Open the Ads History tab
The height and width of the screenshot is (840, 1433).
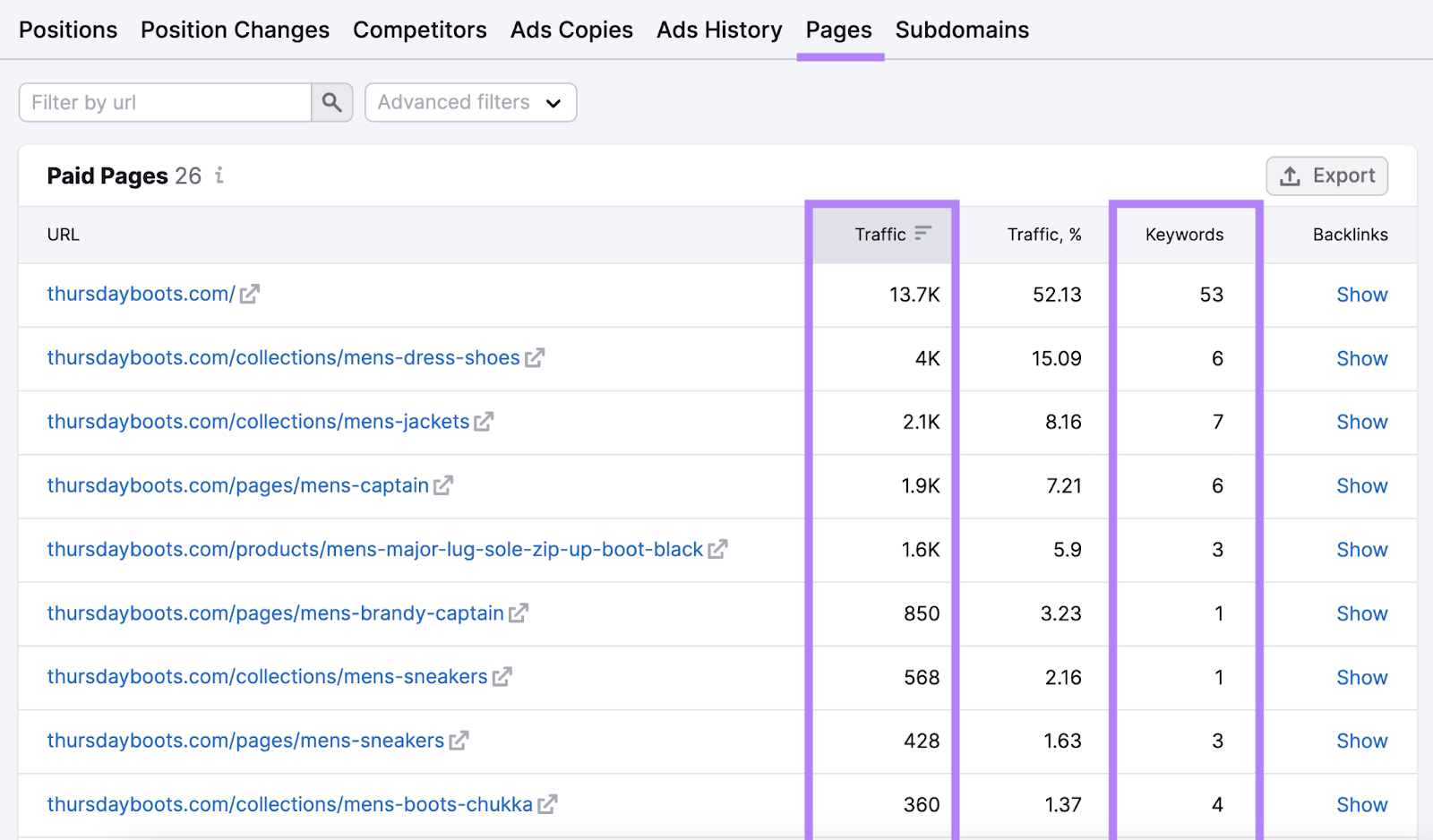point(718,30)
